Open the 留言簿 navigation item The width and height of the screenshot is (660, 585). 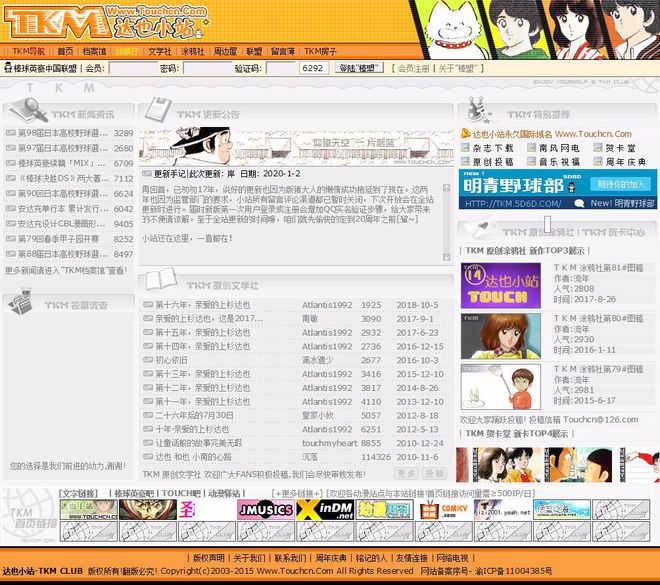coord(282,51)
